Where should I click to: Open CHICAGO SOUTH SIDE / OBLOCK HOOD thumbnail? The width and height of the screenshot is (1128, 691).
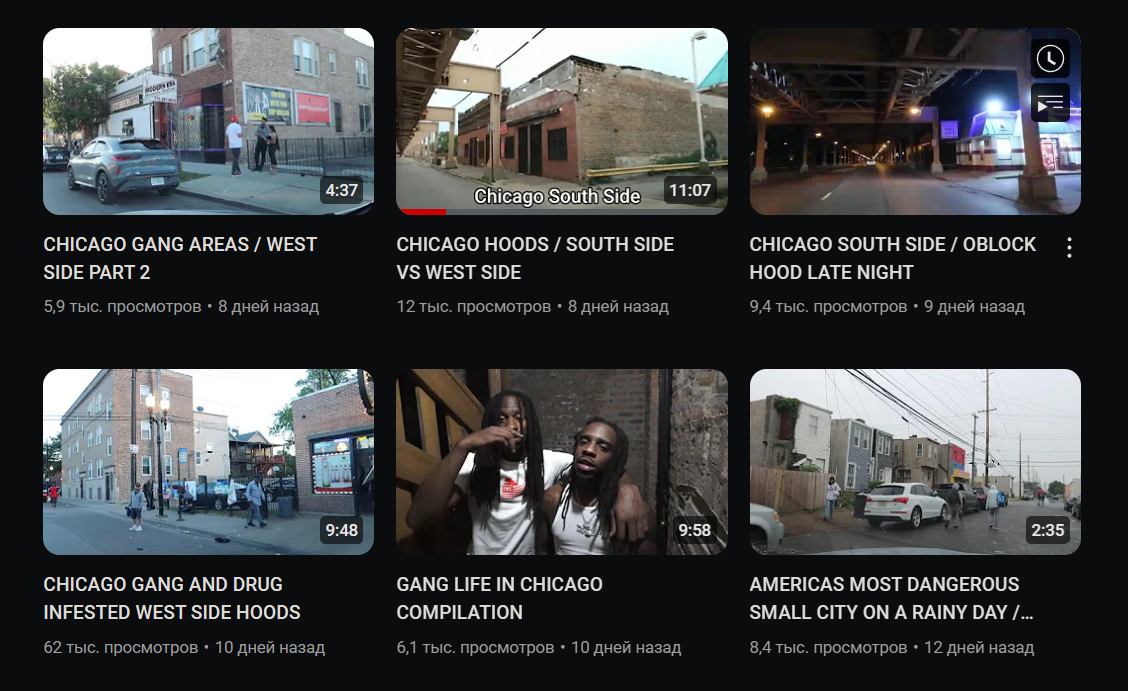914,121
